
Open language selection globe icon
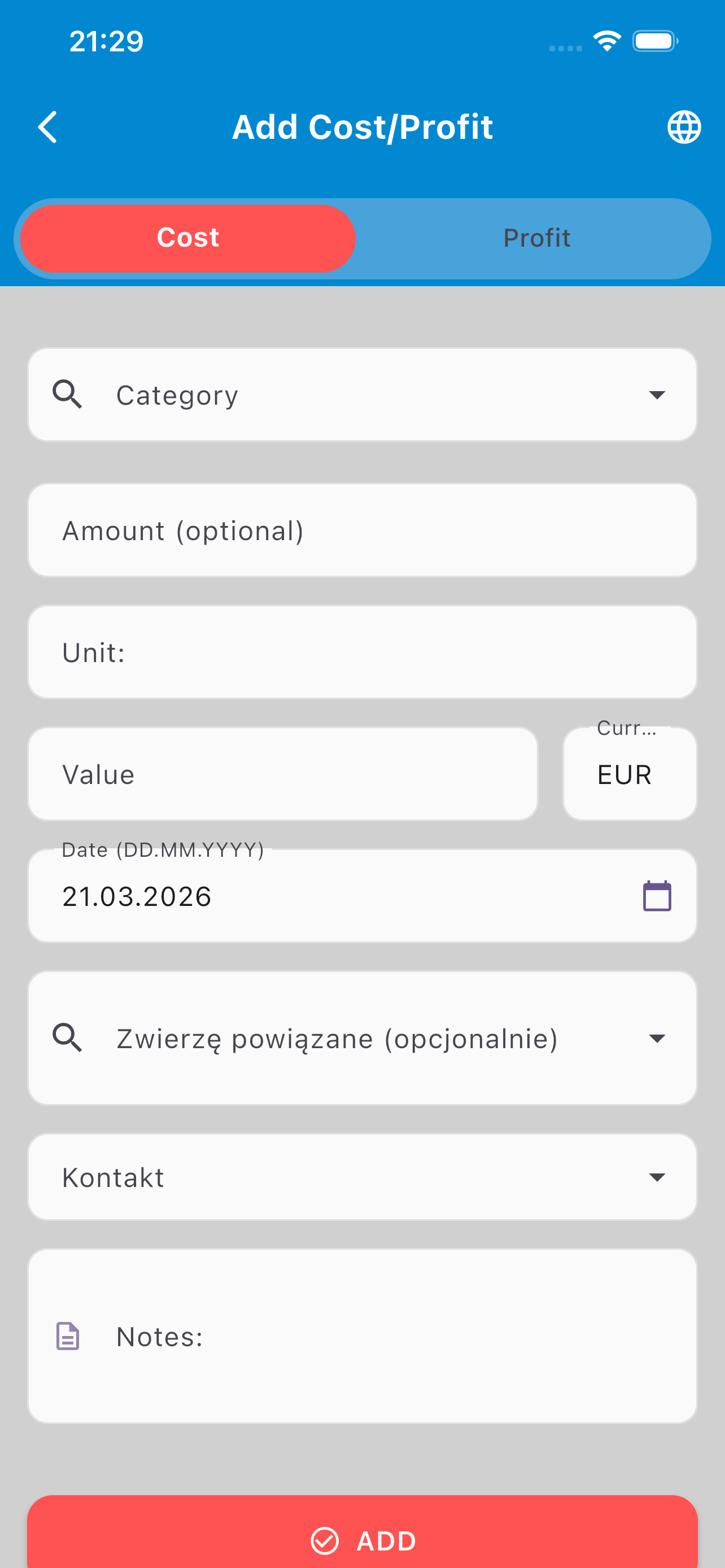(x=684, y=127)
